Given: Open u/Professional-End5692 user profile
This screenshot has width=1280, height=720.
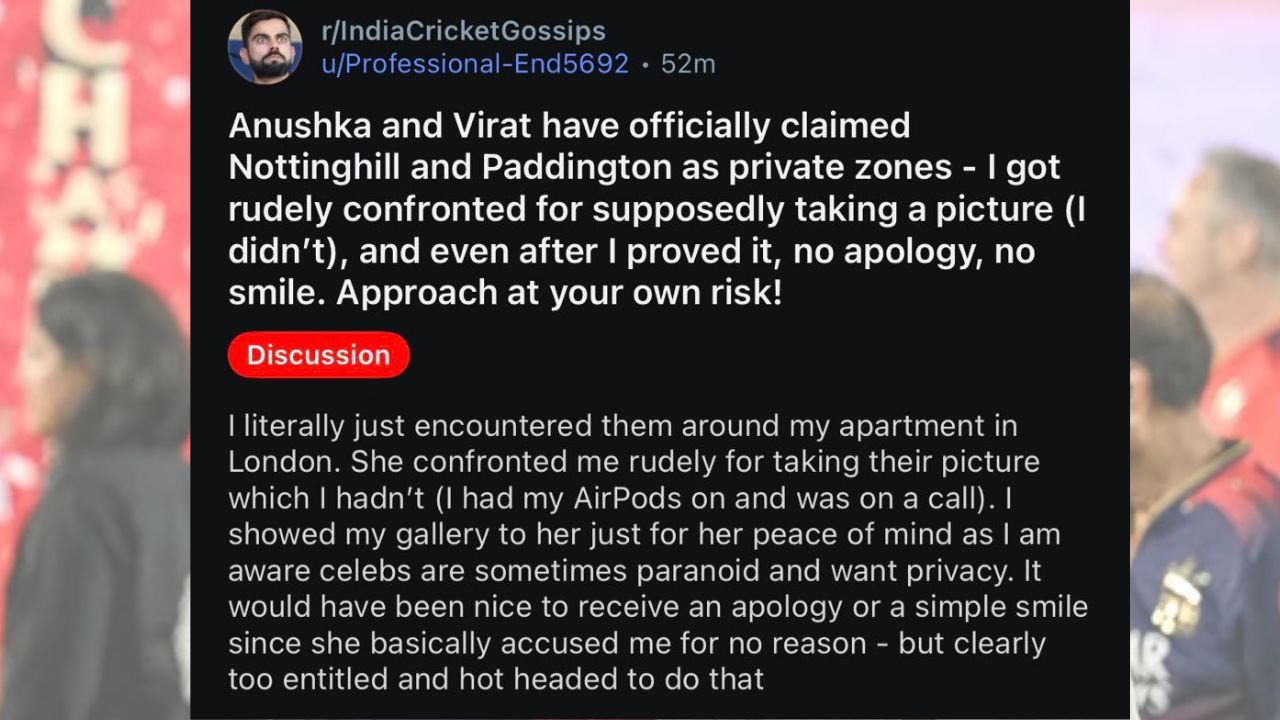Looking at the screenshot, I should [474, 64].
